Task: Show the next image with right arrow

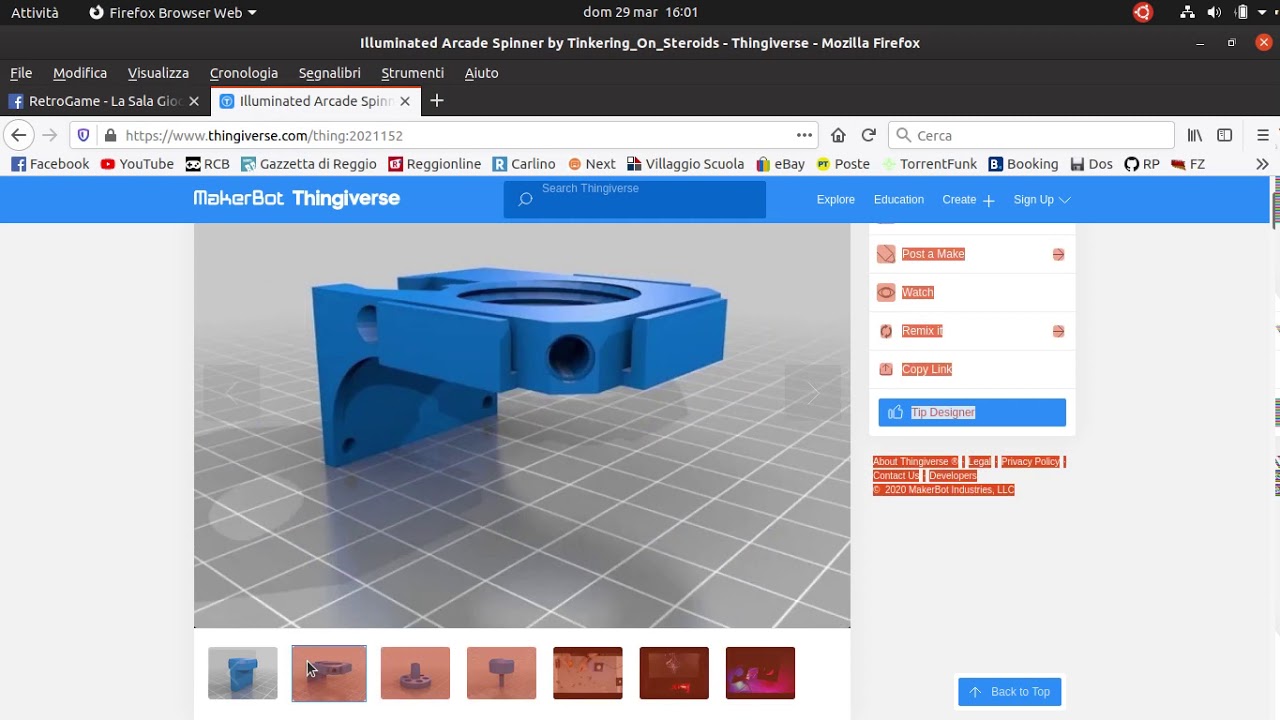Action: click(813, 392)
